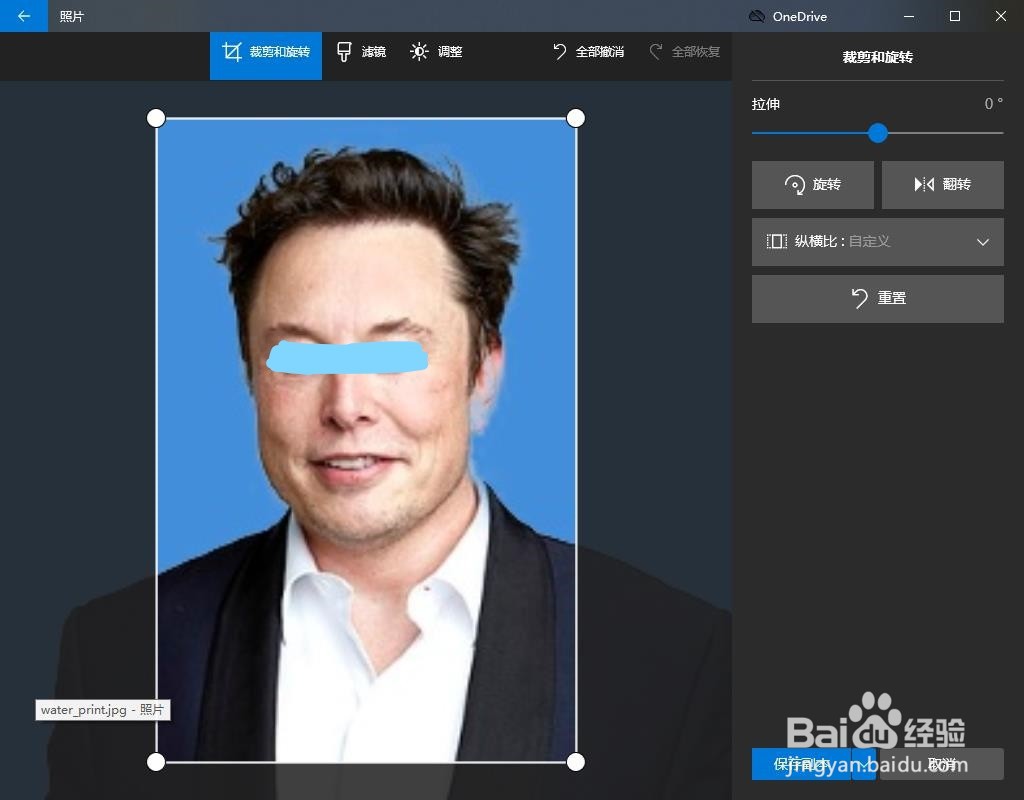Save a copy of the image
The height and width of the screenshot is (800, 1024).
click(801, 764)
